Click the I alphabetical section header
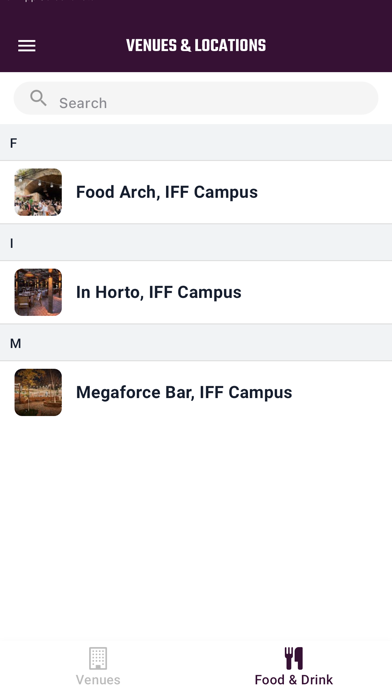This screenshot has width=392, height=696. (x=196, y=243)
